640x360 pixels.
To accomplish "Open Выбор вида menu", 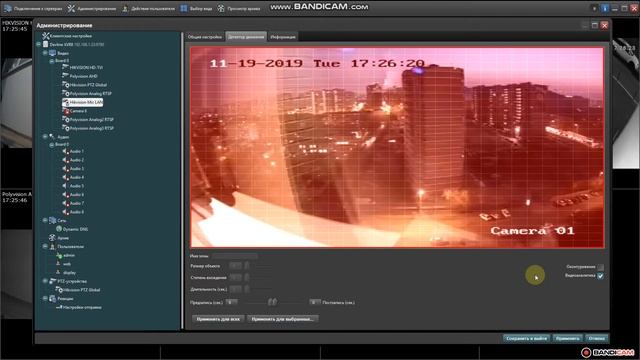I will 196,8.
